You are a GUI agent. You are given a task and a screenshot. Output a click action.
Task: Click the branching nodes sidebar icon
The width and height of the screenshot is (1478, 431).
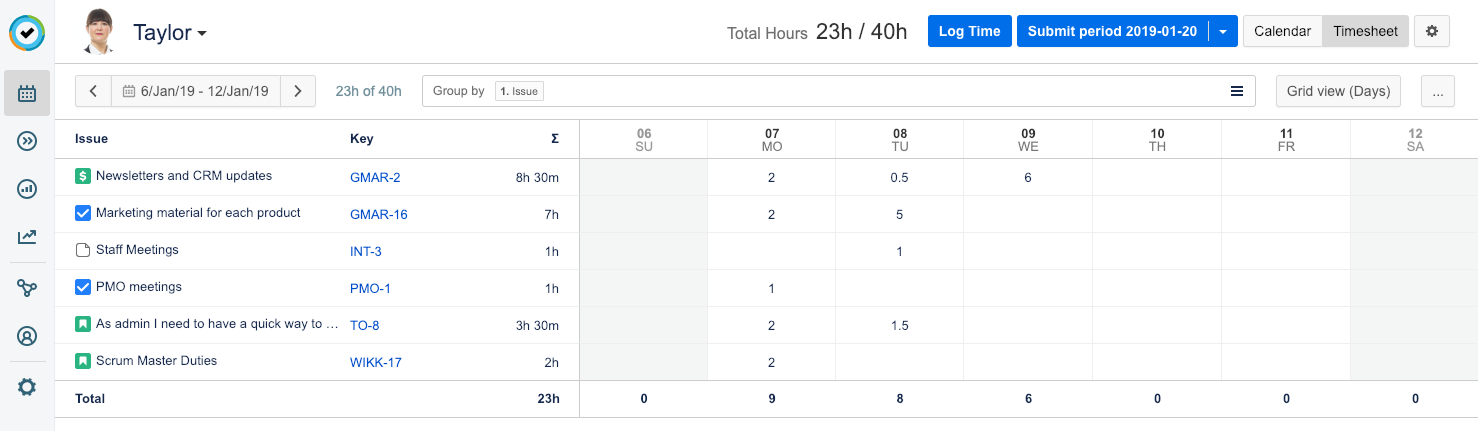pos(27,289)
